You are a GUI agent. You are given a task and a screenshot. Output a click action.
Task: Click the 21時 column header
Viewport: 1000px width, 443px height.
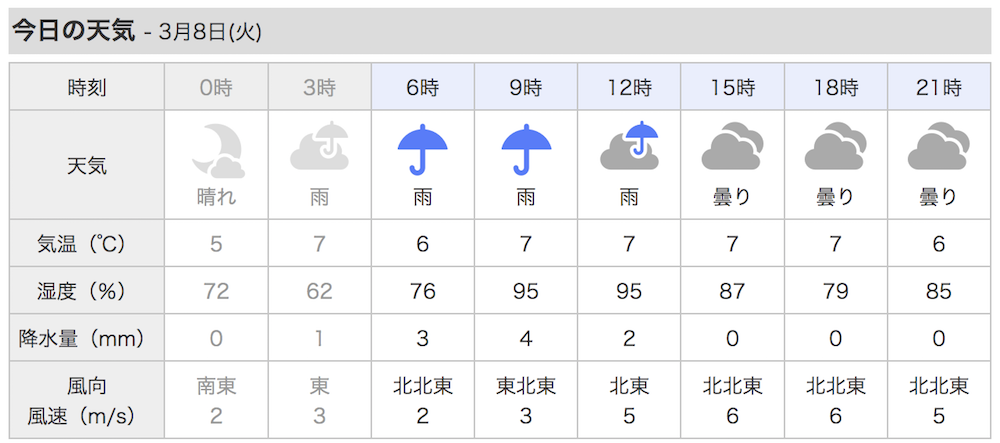click(x=939, y=87)
